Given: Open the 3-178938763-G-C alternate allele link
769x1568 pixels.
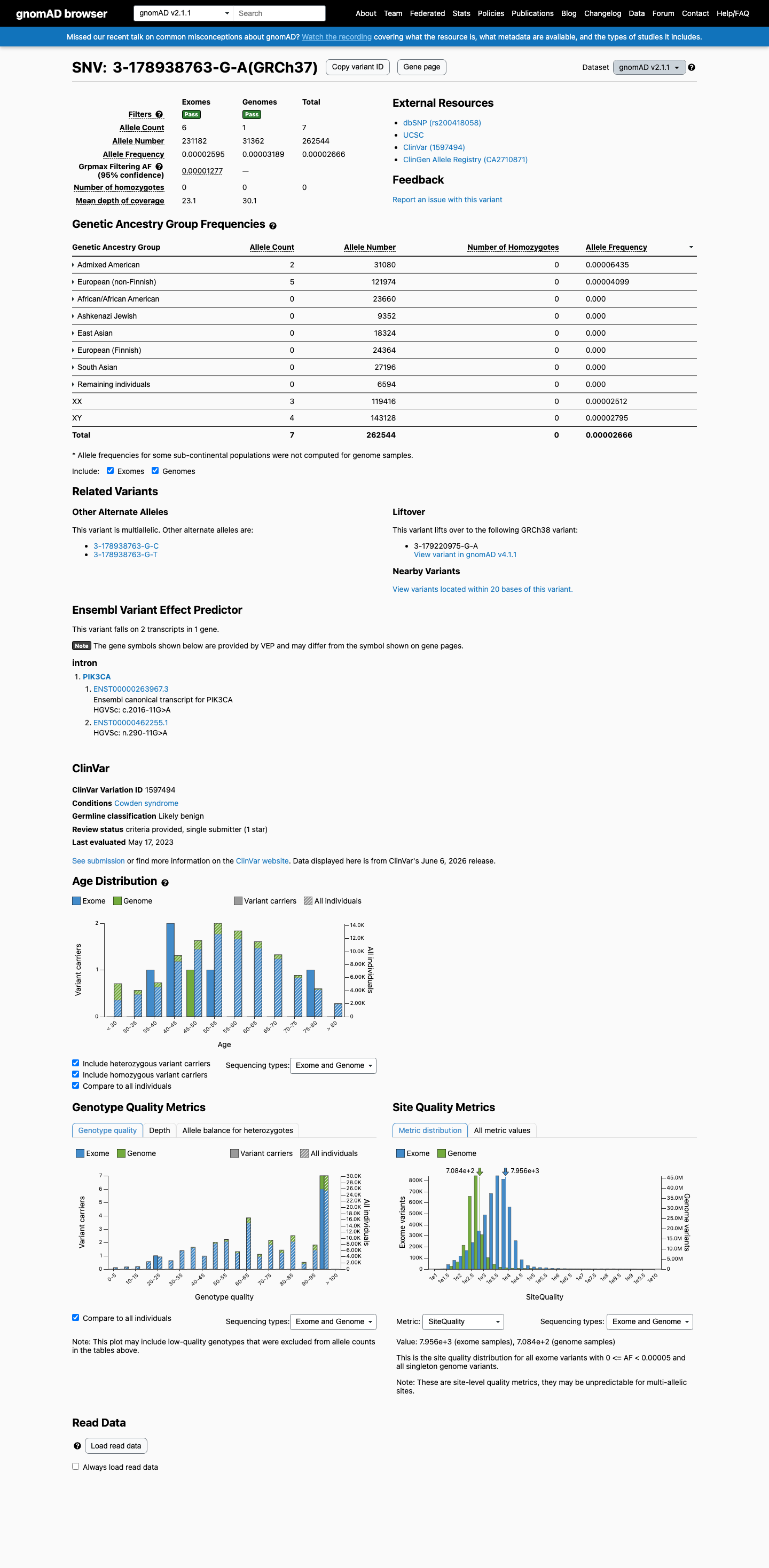Looking at the screenshot, I should [126, 546].
